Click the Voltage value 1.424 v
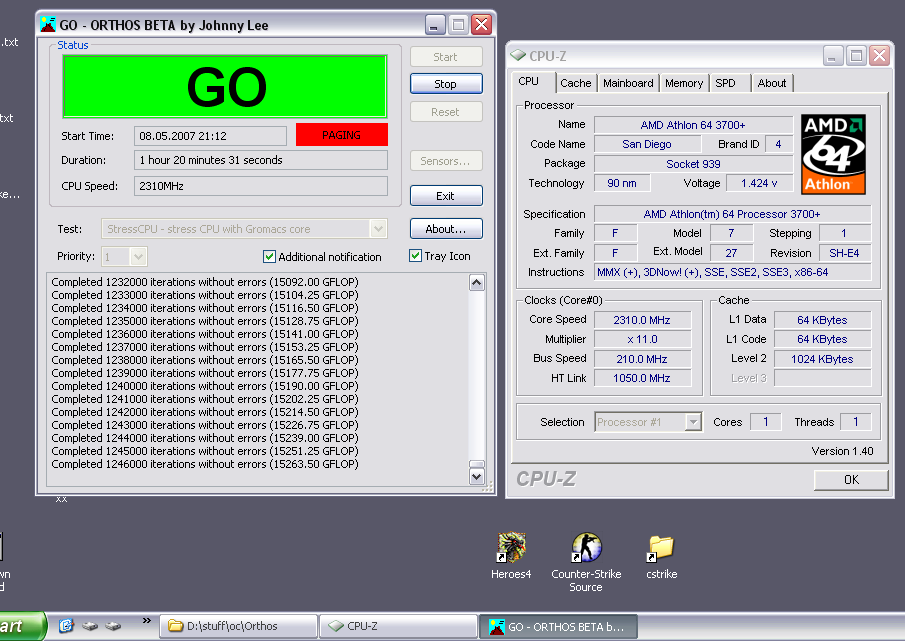The height and width of the screenshot is (643, 905). [759, 184]
